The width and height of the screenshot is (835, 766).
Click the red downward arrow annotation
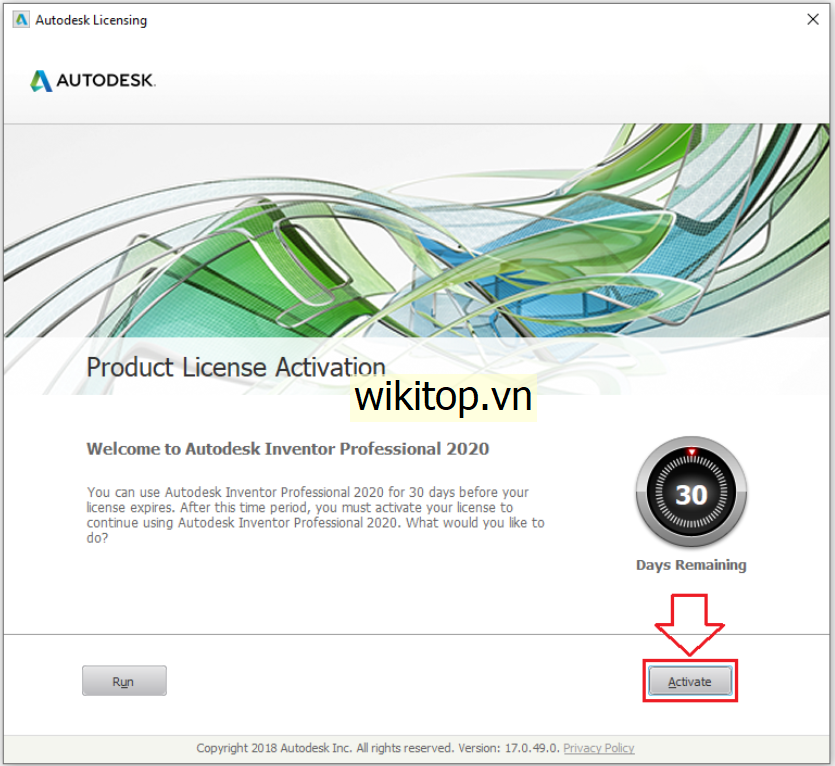[x=689, y=624]
